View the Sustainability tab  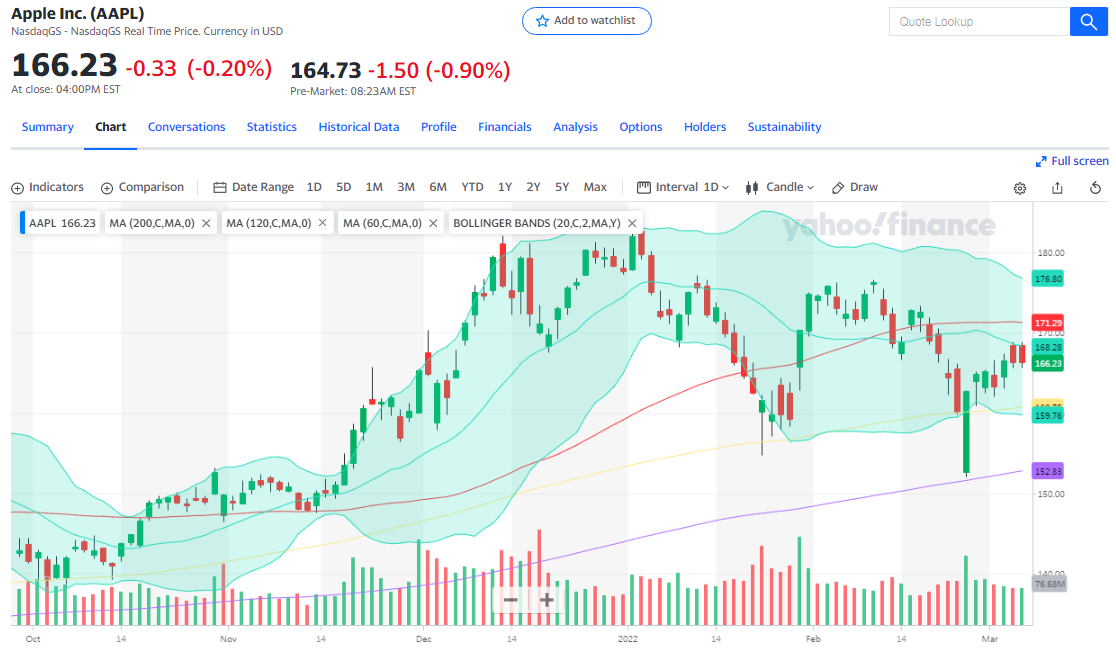(784, 127)
